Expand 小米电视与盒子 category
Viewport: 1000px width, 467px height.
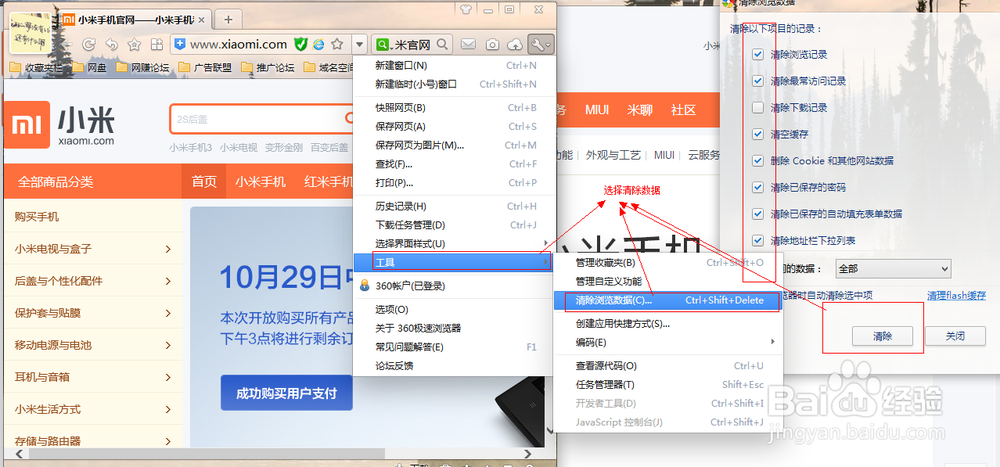[168, 249]
